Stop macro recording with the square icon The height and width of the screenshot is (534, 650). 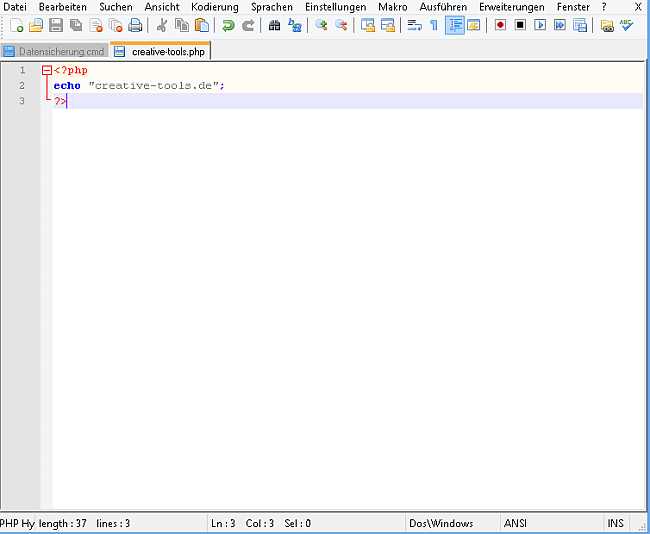pos(520,25)
